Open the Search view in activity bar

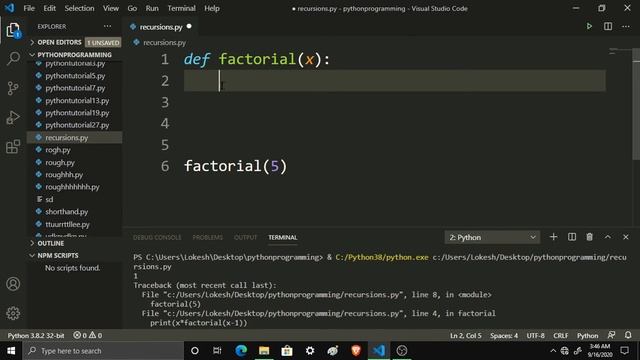pyautogui.click(x=13, y=58)
